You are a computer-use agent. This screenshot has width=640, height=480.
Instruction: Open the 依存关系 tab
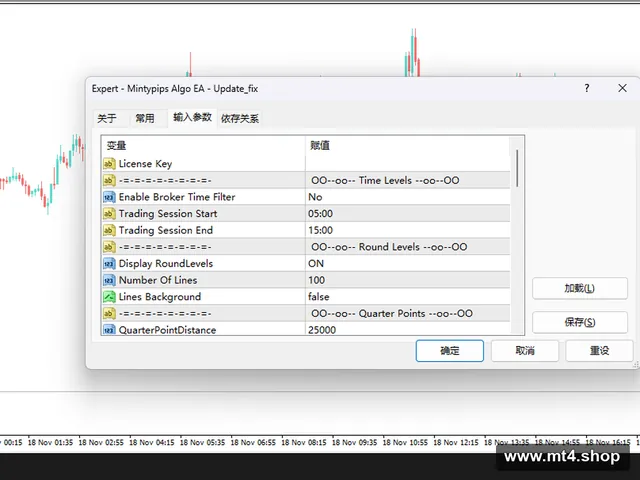coord(240,119)
